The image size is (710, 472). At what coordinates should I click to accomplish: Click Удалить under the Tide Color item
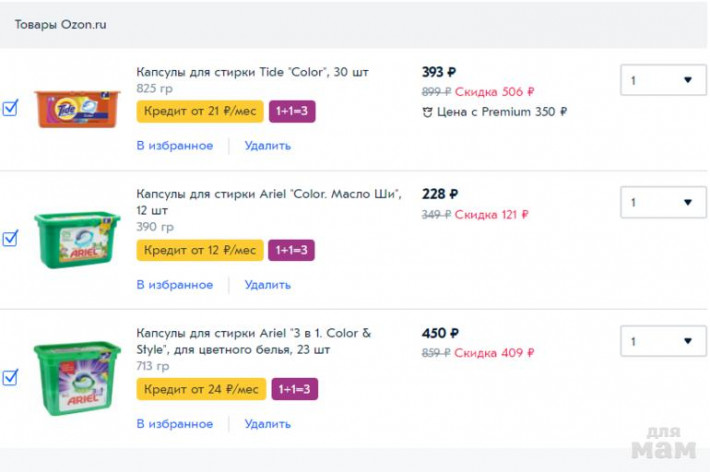click(x=268, y=145)
